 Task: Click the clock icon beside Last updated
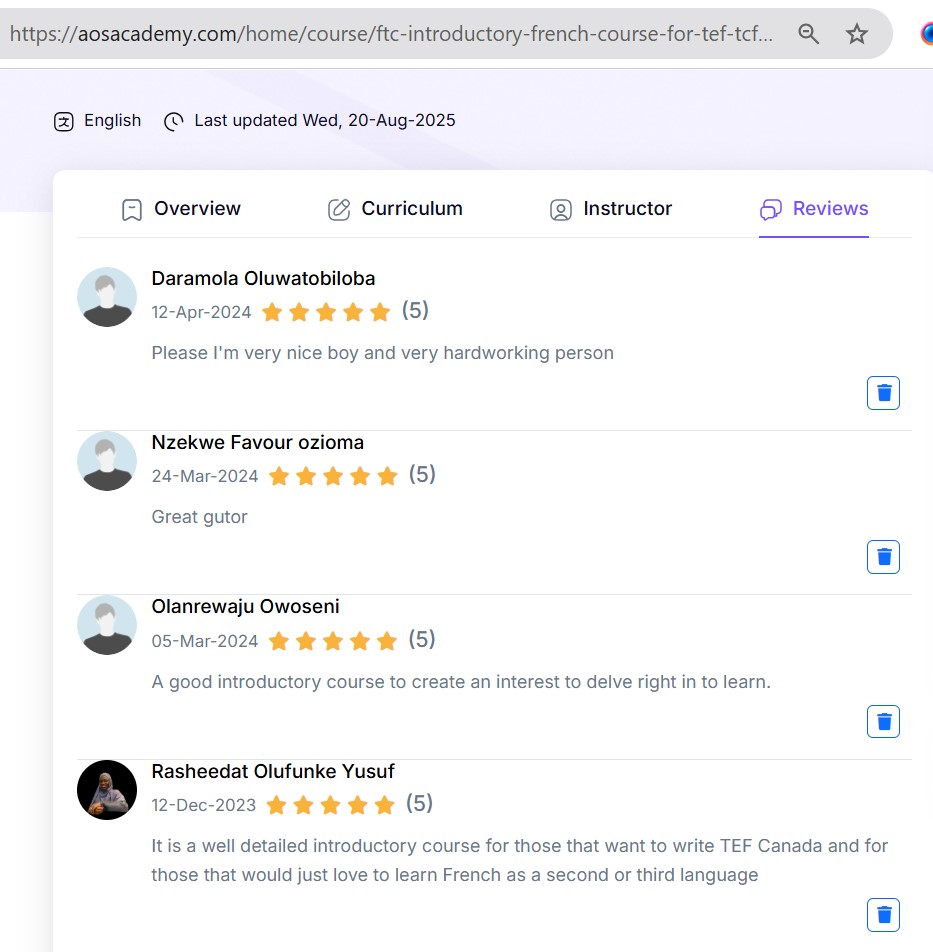coord(174,121)
